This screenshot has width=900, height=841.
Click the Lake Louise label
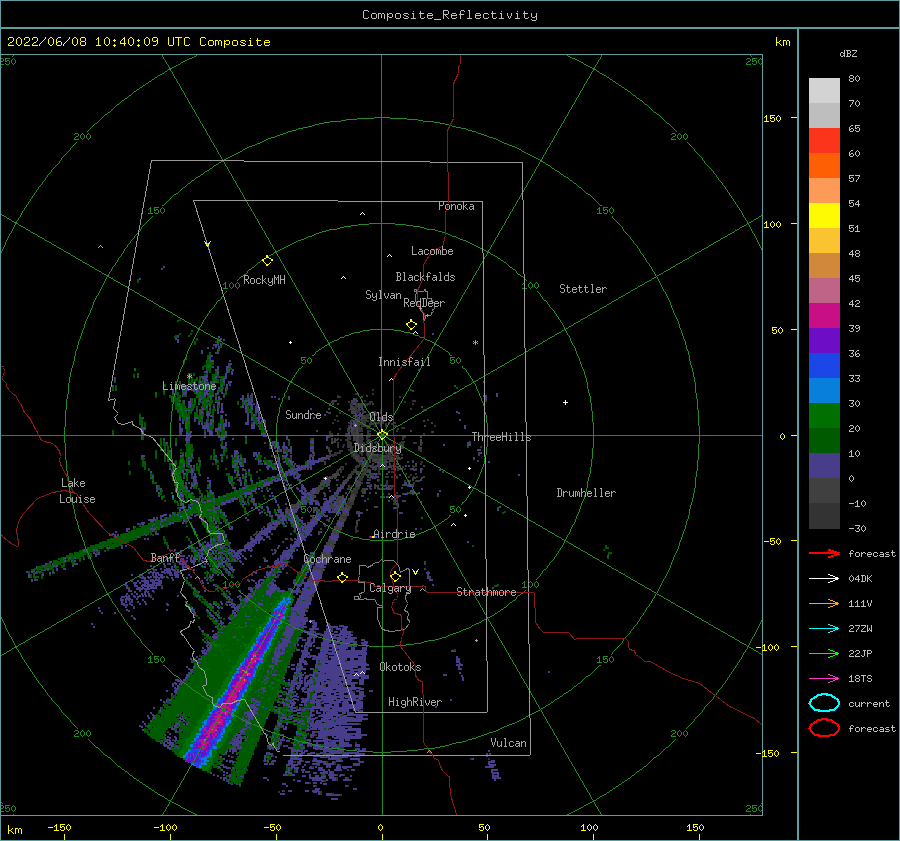click(x=77, y=491)
